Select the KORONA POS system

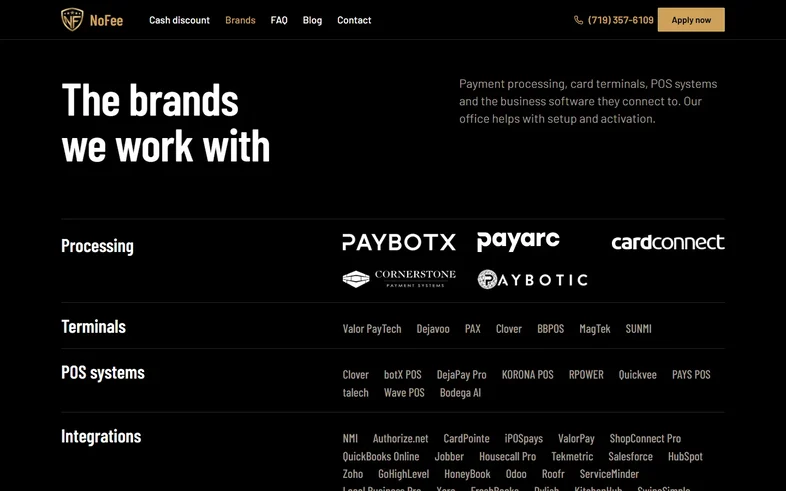(527, 374)
